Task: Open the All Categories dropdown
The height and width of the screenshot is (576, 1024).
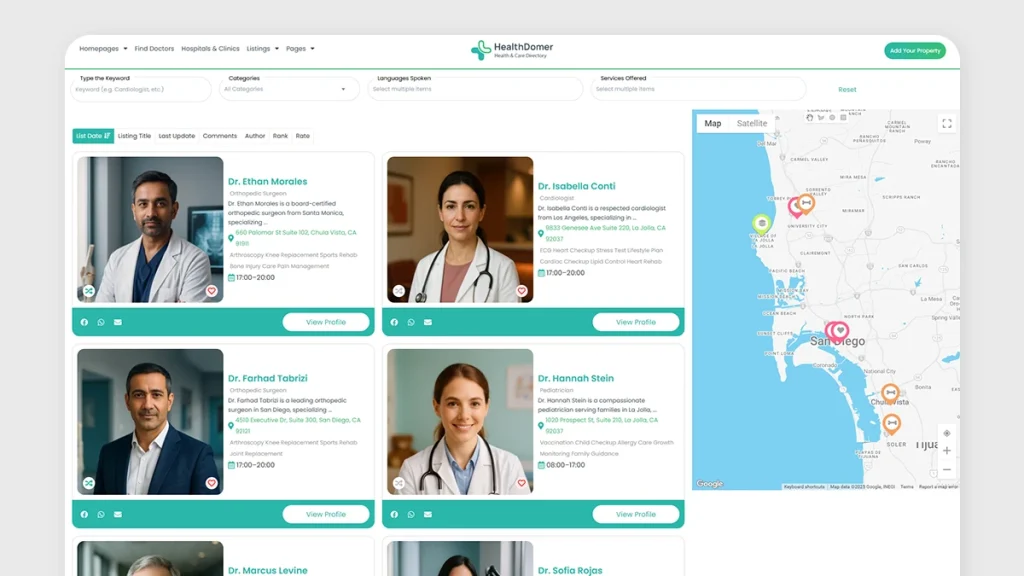Action: tap(289, 89)
